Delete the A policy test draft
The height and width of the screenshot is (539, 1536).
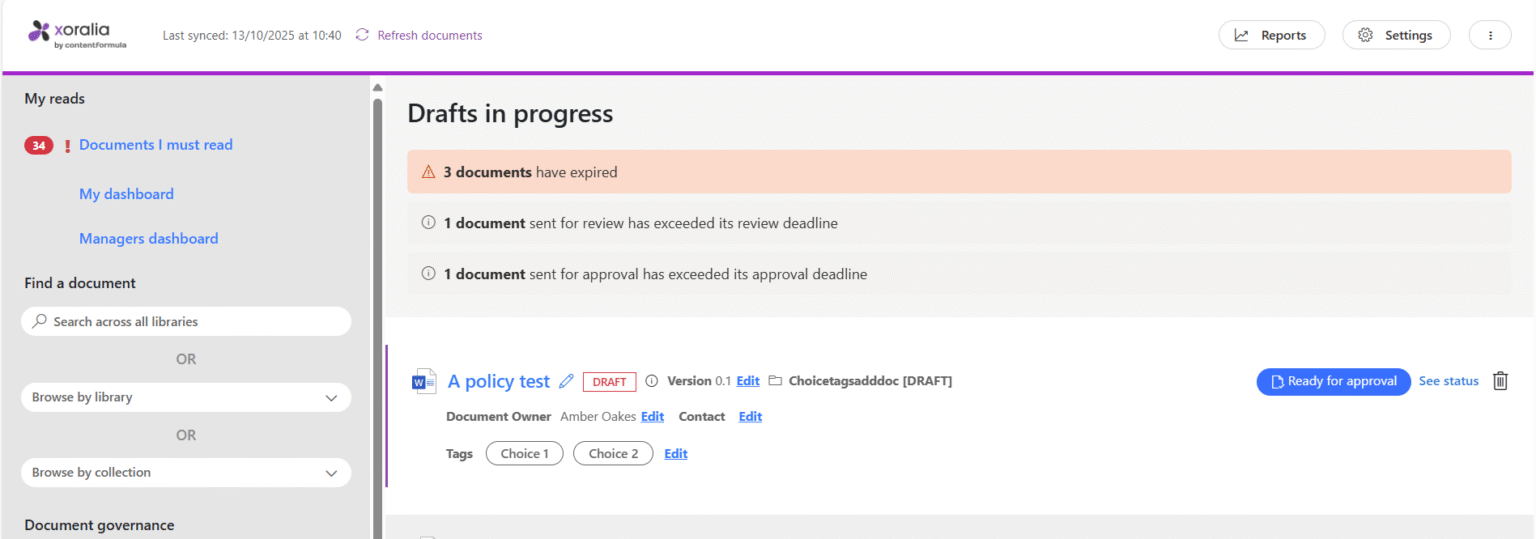[1500, 381]
